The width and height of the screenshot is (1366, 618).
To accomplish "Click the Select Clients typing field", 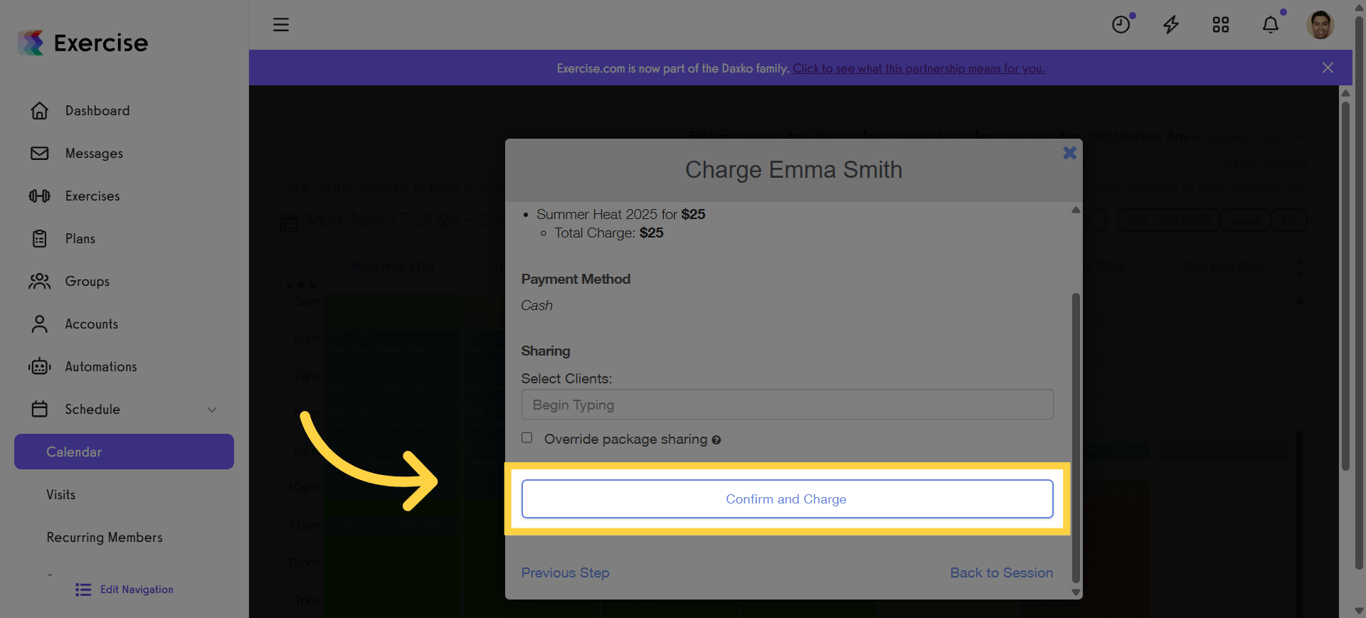I will tap(787, 404).
